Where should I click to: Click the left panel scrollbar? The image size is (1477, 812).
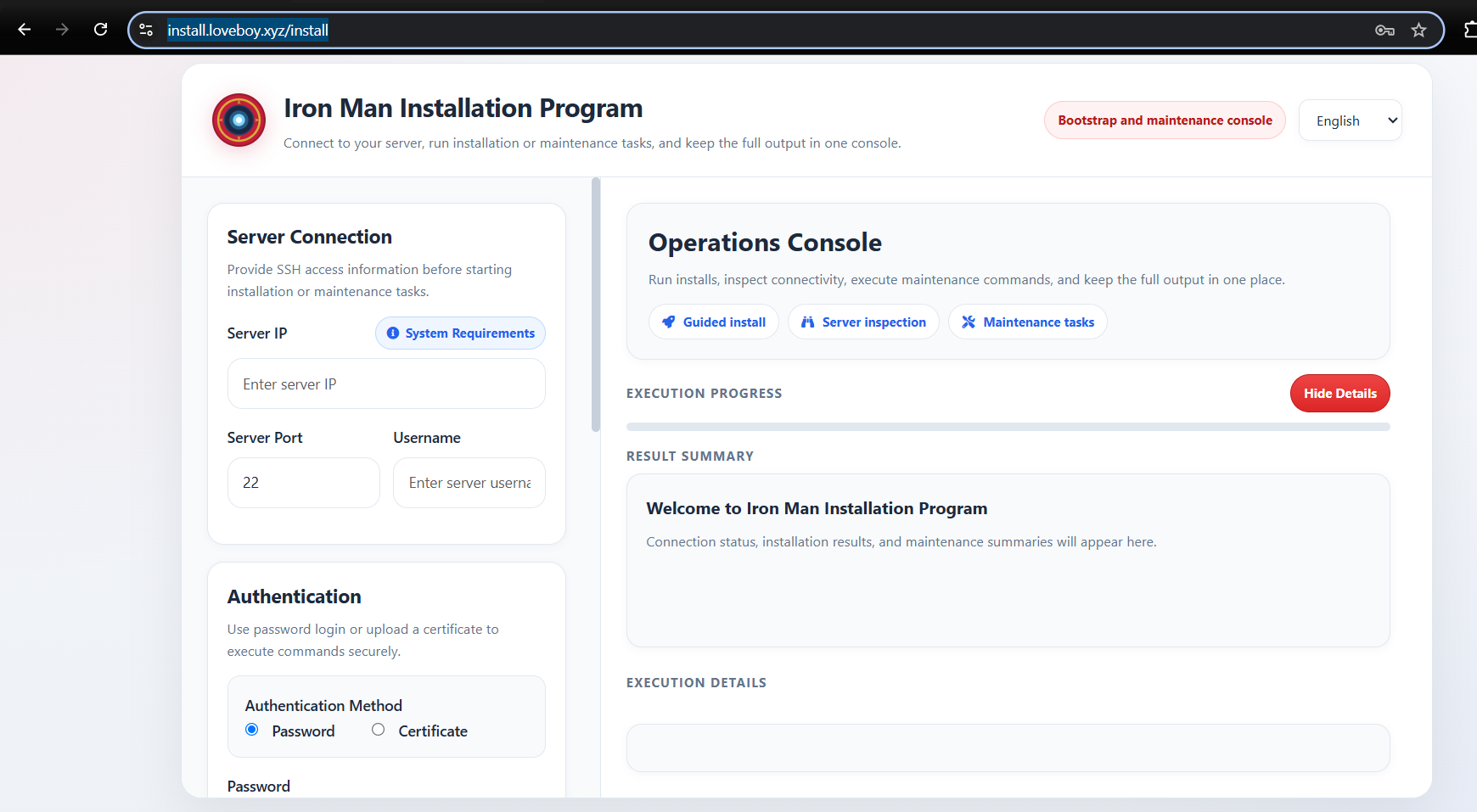[x=596, y=305]
